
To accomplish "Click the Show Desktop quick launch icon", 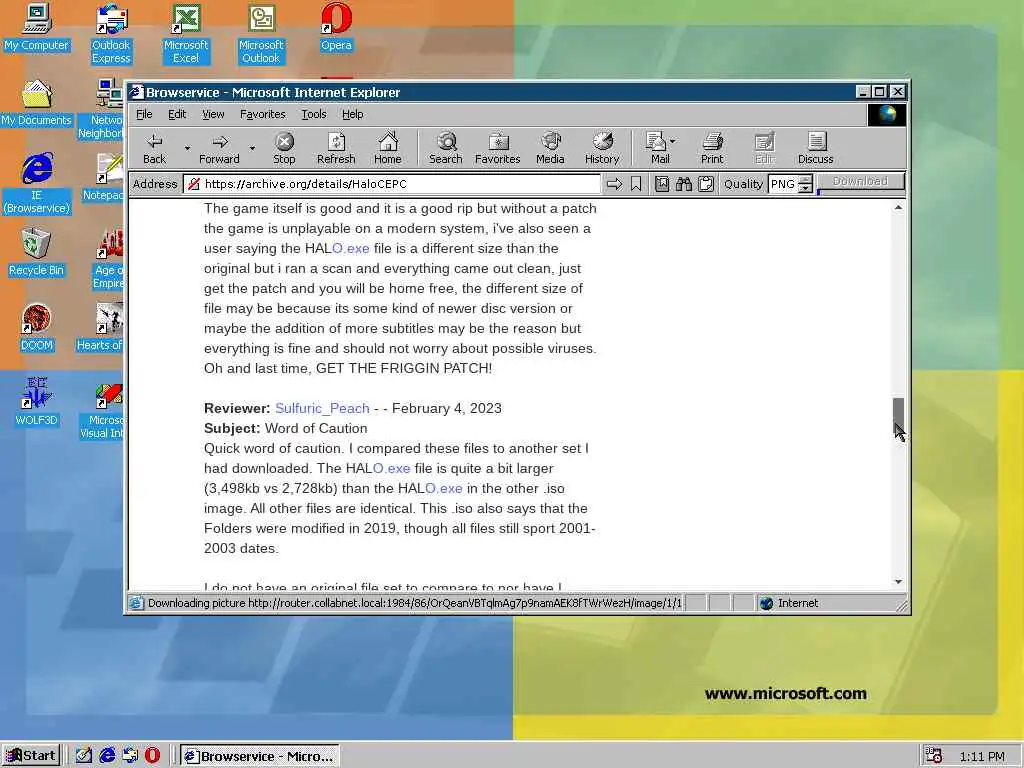I will (84, 756).
